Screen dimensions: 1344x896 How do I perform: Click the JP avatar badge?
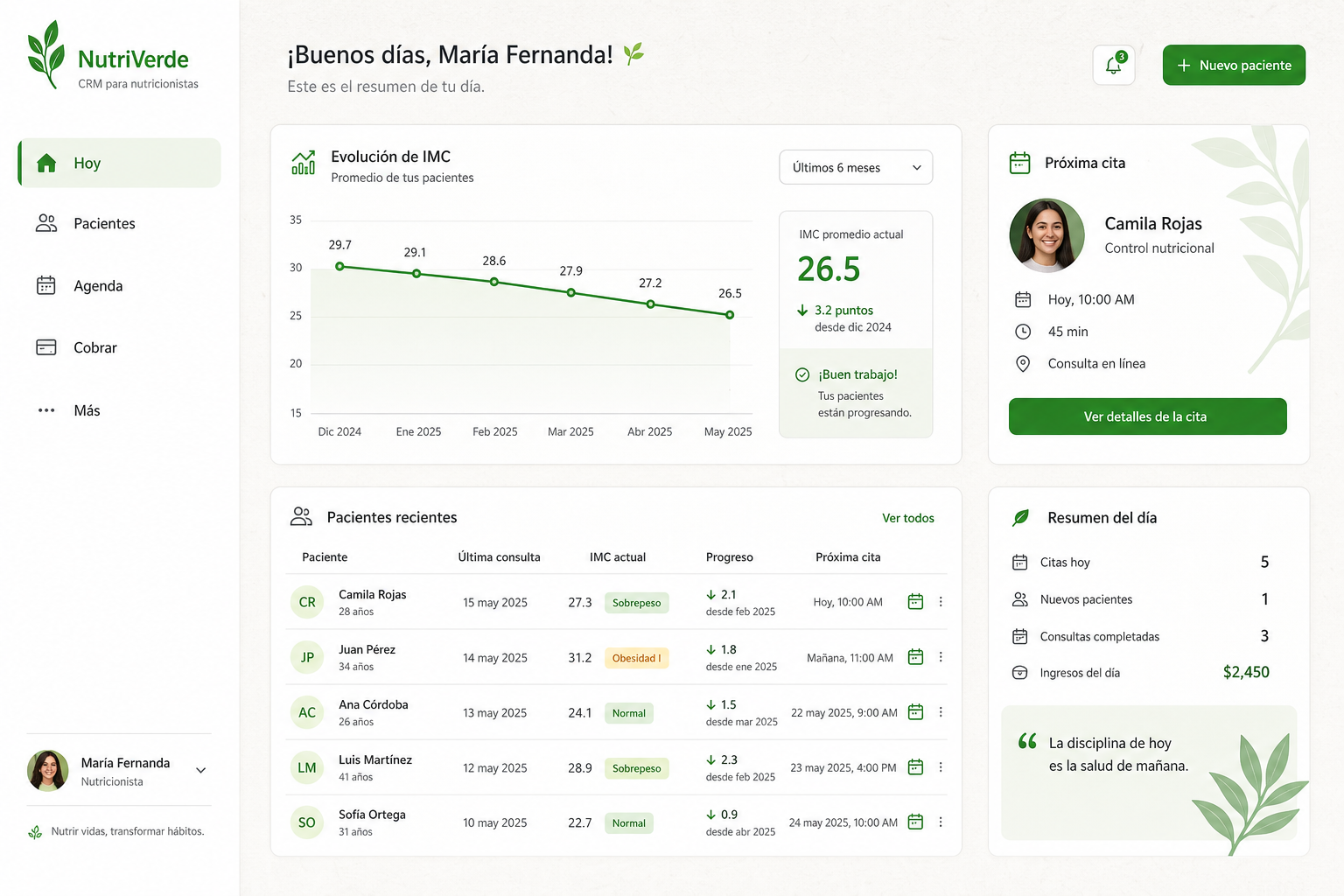click(307, 657)
